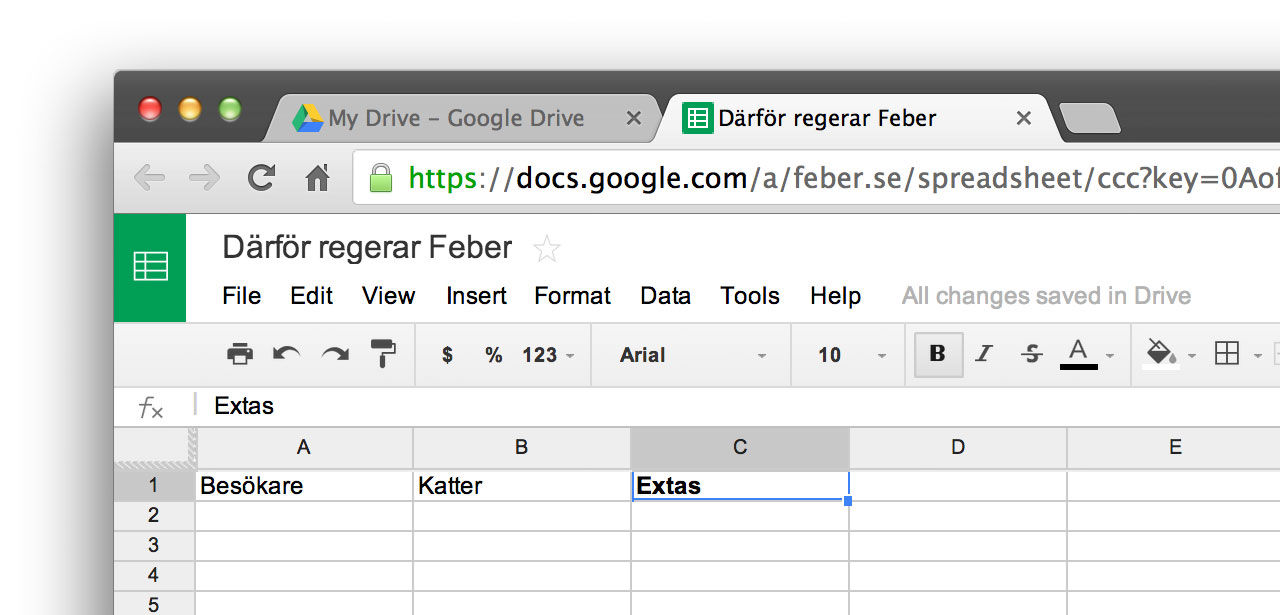Select row 1 header

[154, 485]
